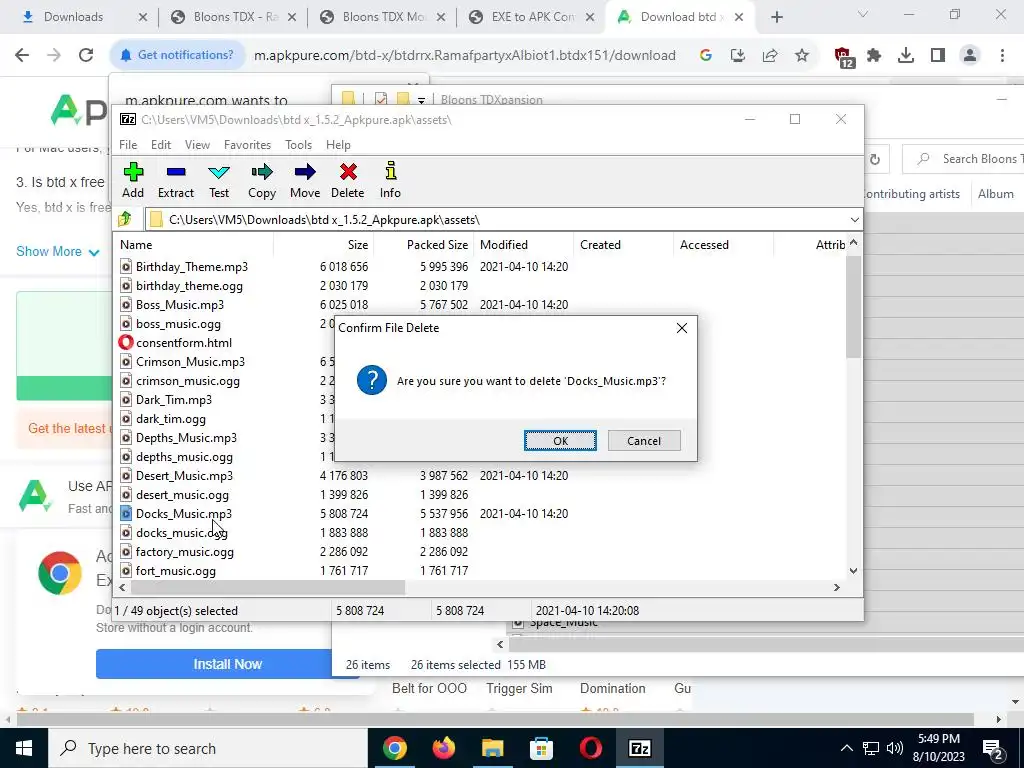Click the 7-Zip horizontal scrollbar thumb
The height and width of the screenshot is (768, 1024).
pos(268,588)
